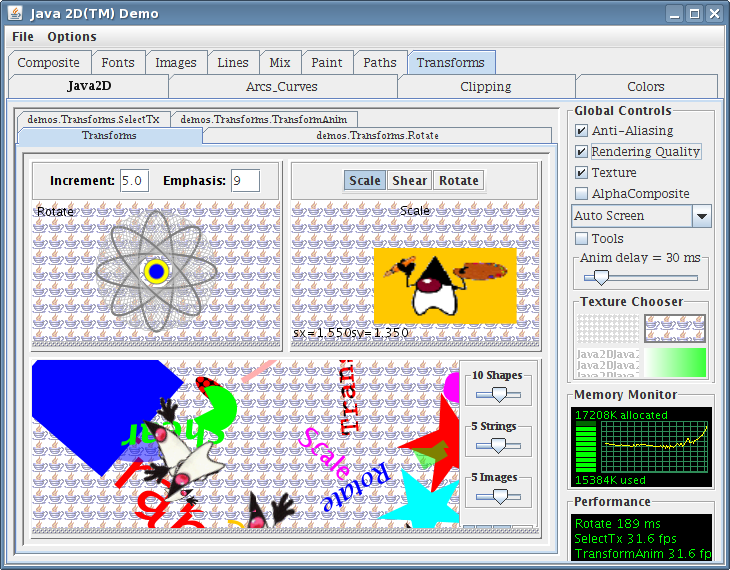
Task: Open the File menu
Action: [x=22, y=37]
